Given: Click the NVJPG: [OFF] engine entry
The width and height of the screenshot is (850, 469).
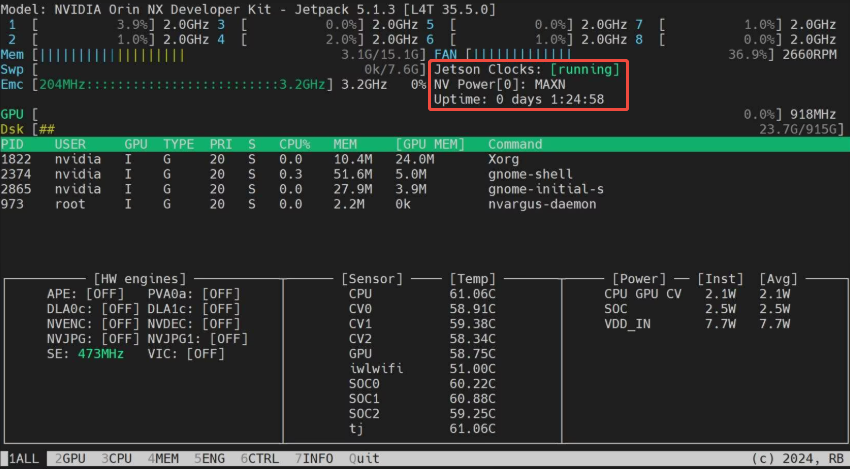Looking at the screenshot, I should [x=93, y=339].
